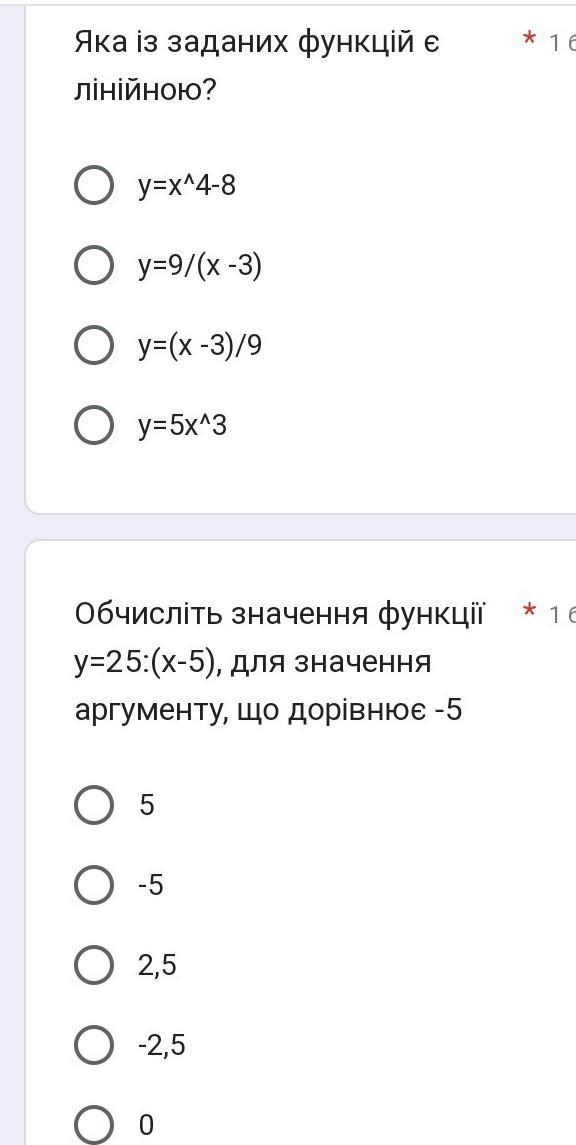Click the required asterisk on first question
This screenshot has height=1145, width=576.
click(x=530, y=41)
